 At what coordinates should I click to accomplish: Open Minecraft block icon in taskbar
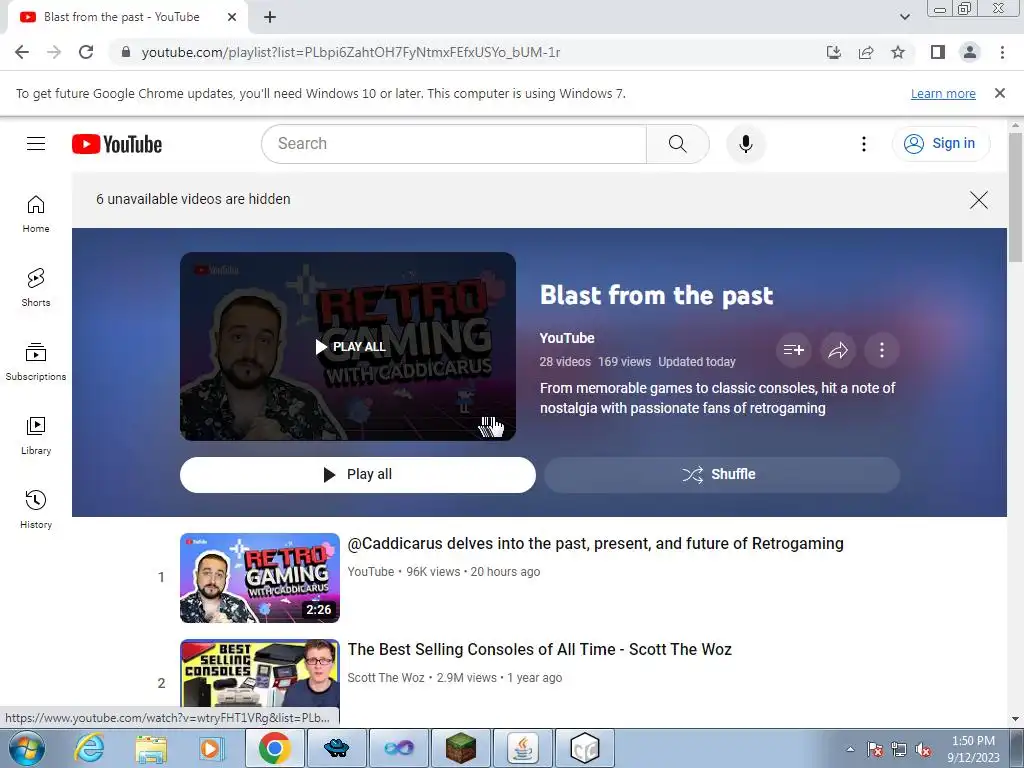pos(460,748)
